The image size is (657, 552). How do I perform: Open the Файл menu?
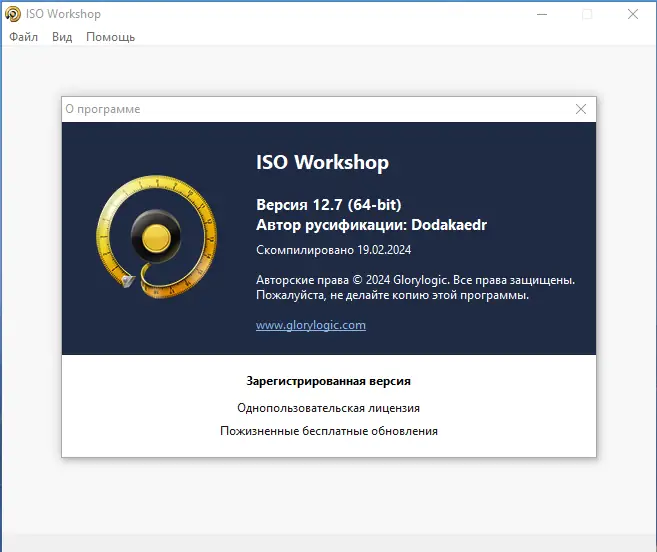tap(23, 37)
